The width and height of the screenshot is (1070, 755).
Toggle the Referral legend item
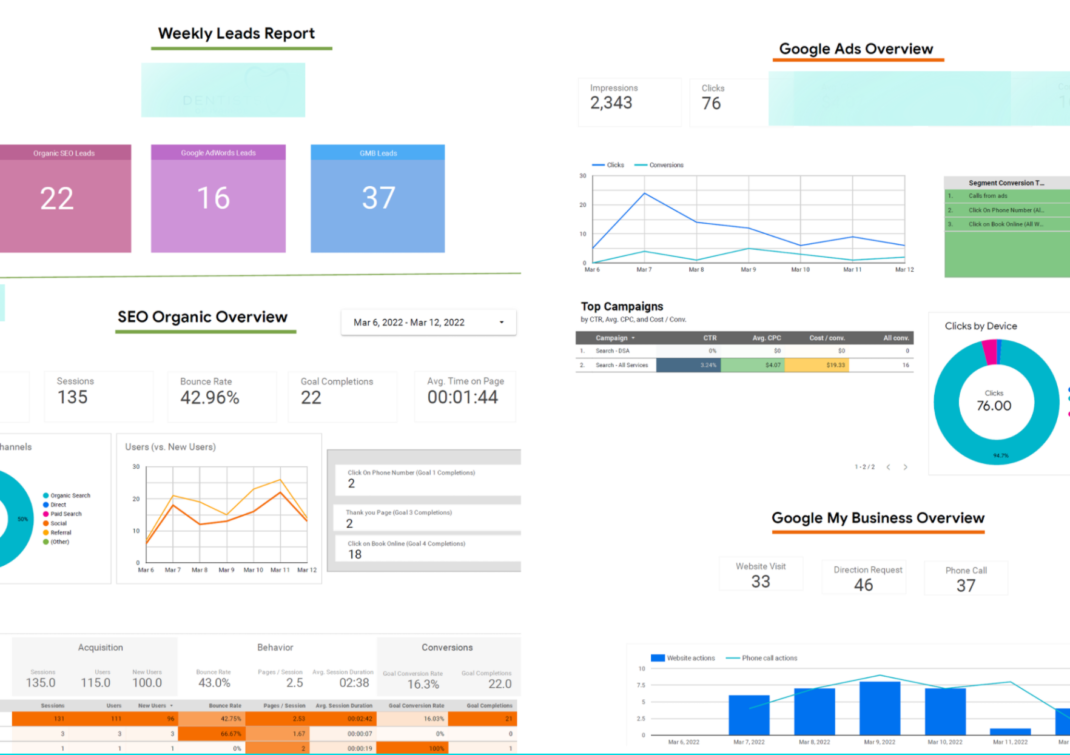coord(57,532)
